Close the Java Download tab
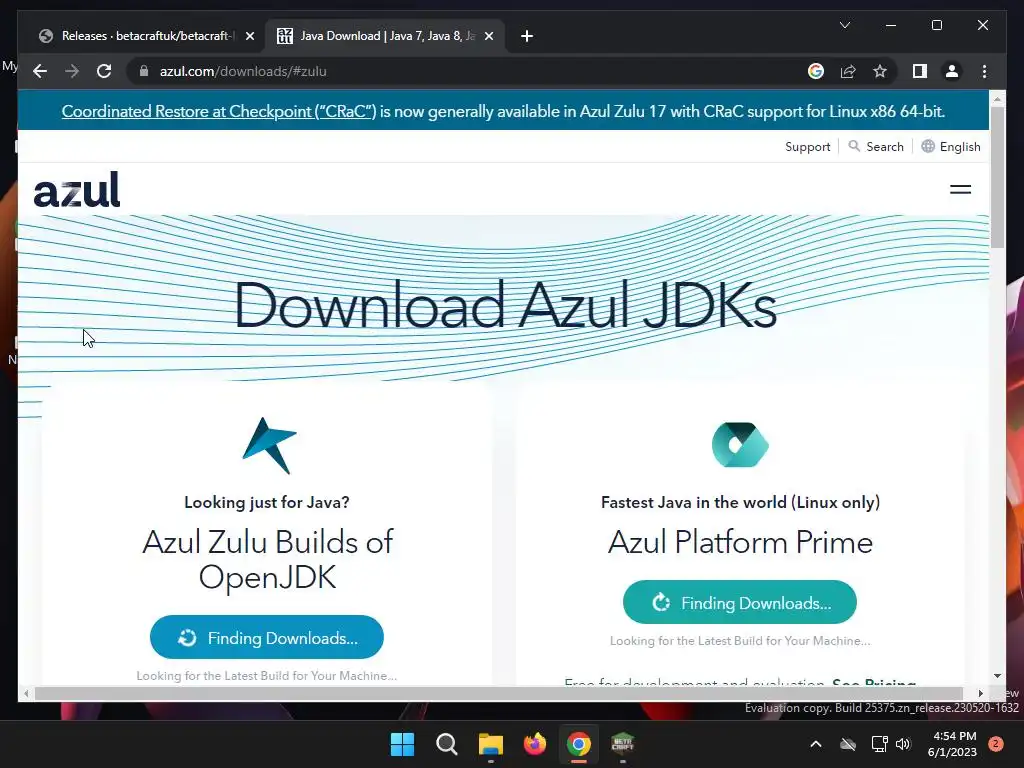This screenshot has height=768, width=1024. click(x=488, y=36)
